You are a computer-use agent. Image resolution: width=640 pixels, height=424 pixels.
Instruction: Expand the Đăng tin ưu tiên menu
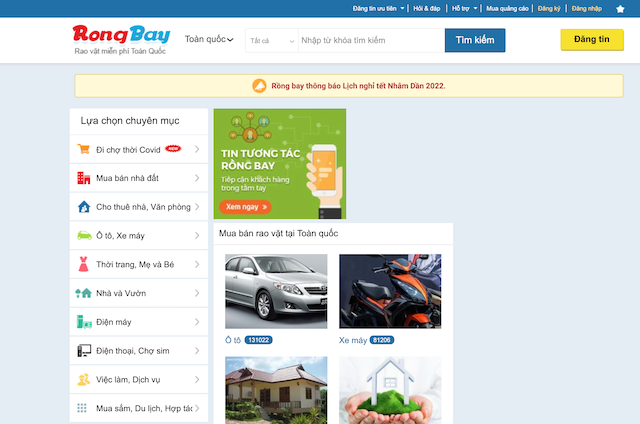(380, 8)
